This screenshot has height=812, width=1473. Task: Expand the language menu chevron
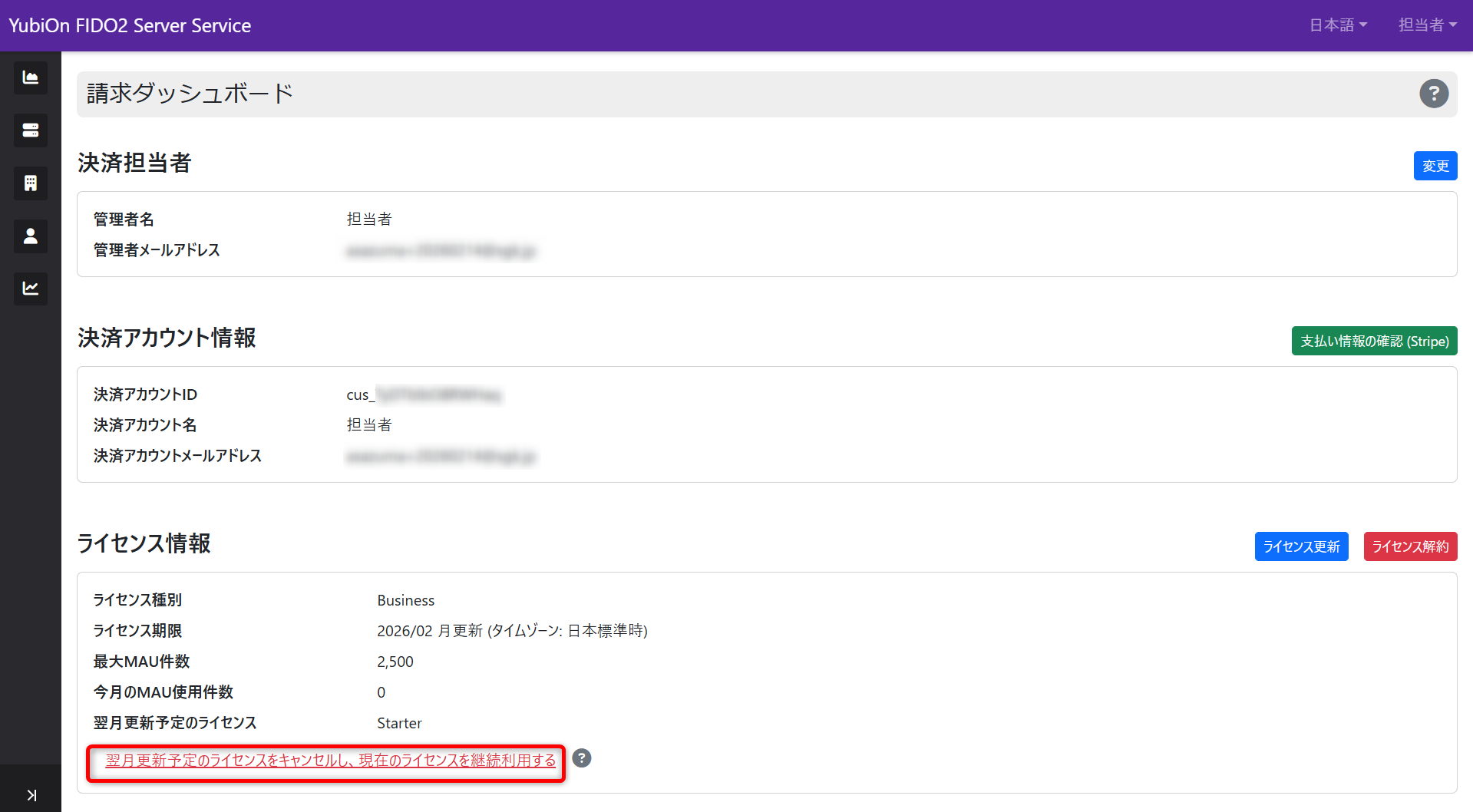point(1364,25)
